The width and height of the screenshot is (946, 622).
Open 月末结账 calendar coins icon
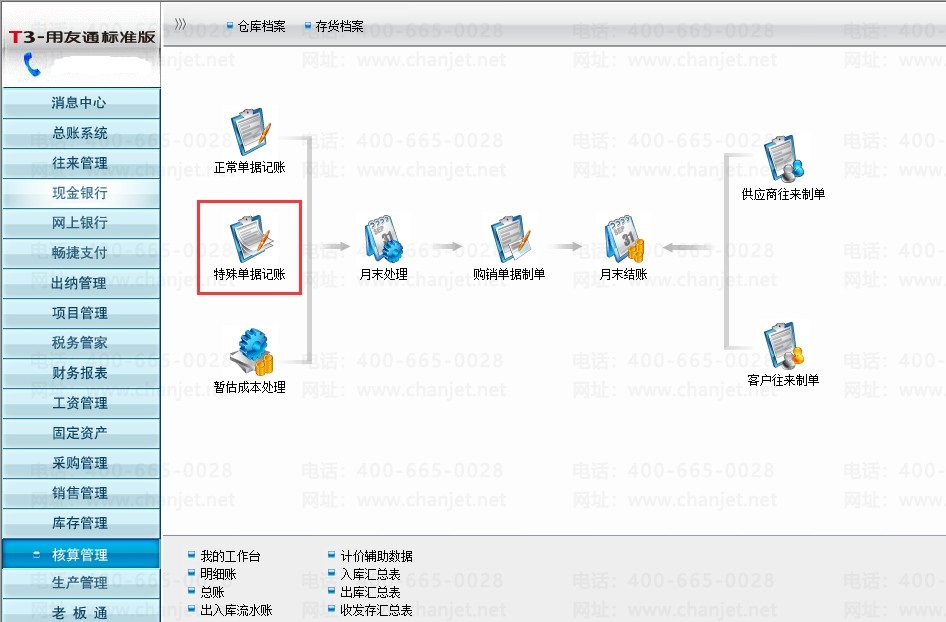point(624,238)
